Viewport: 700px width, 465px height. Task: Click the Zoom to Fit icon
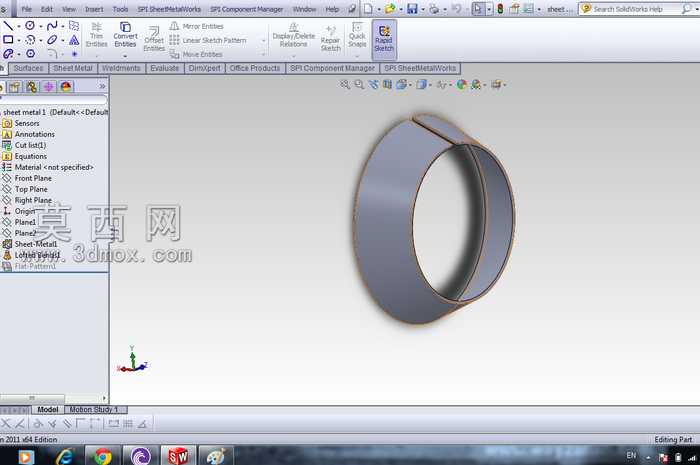click(345, 84)
